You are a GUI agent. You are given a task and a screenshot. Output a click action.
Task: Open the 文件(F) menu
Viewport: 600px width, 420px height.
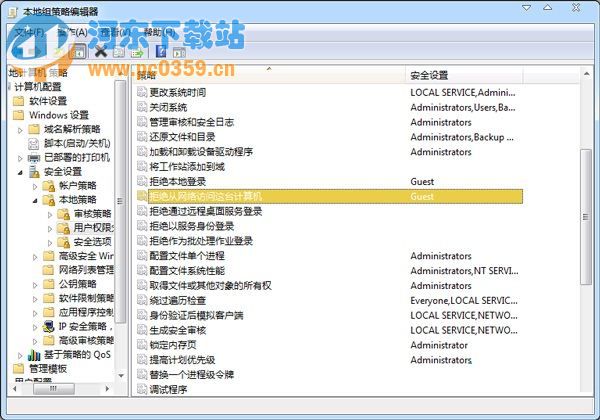click(29, 32)
